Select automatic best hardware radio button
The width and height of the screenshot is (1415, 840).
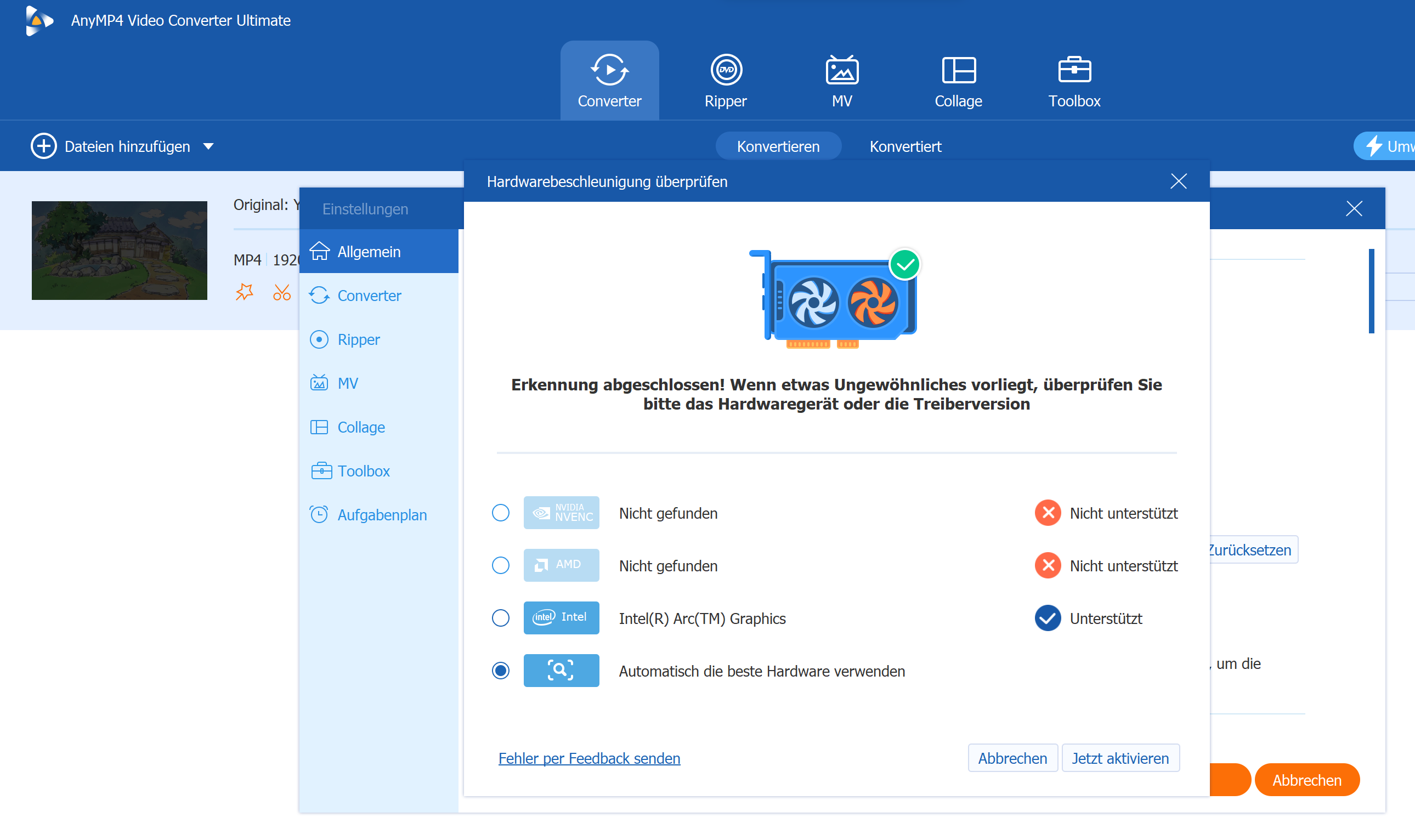[x=500, y=671]
